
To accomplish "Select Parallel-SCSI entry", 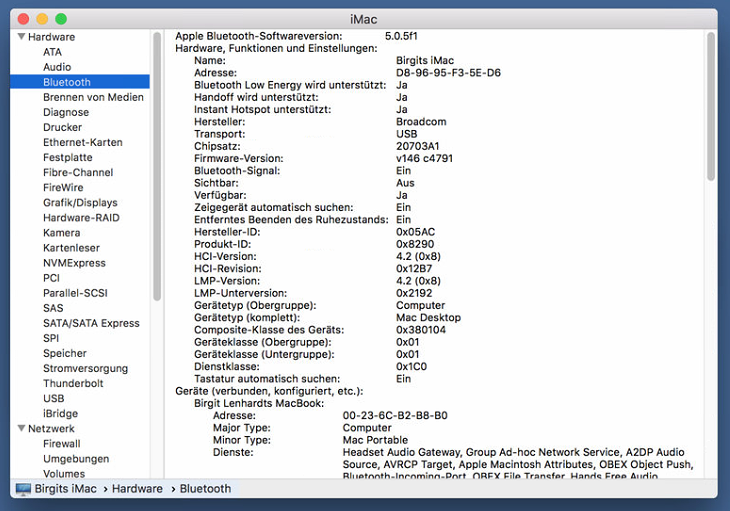I will pos(75,293).
